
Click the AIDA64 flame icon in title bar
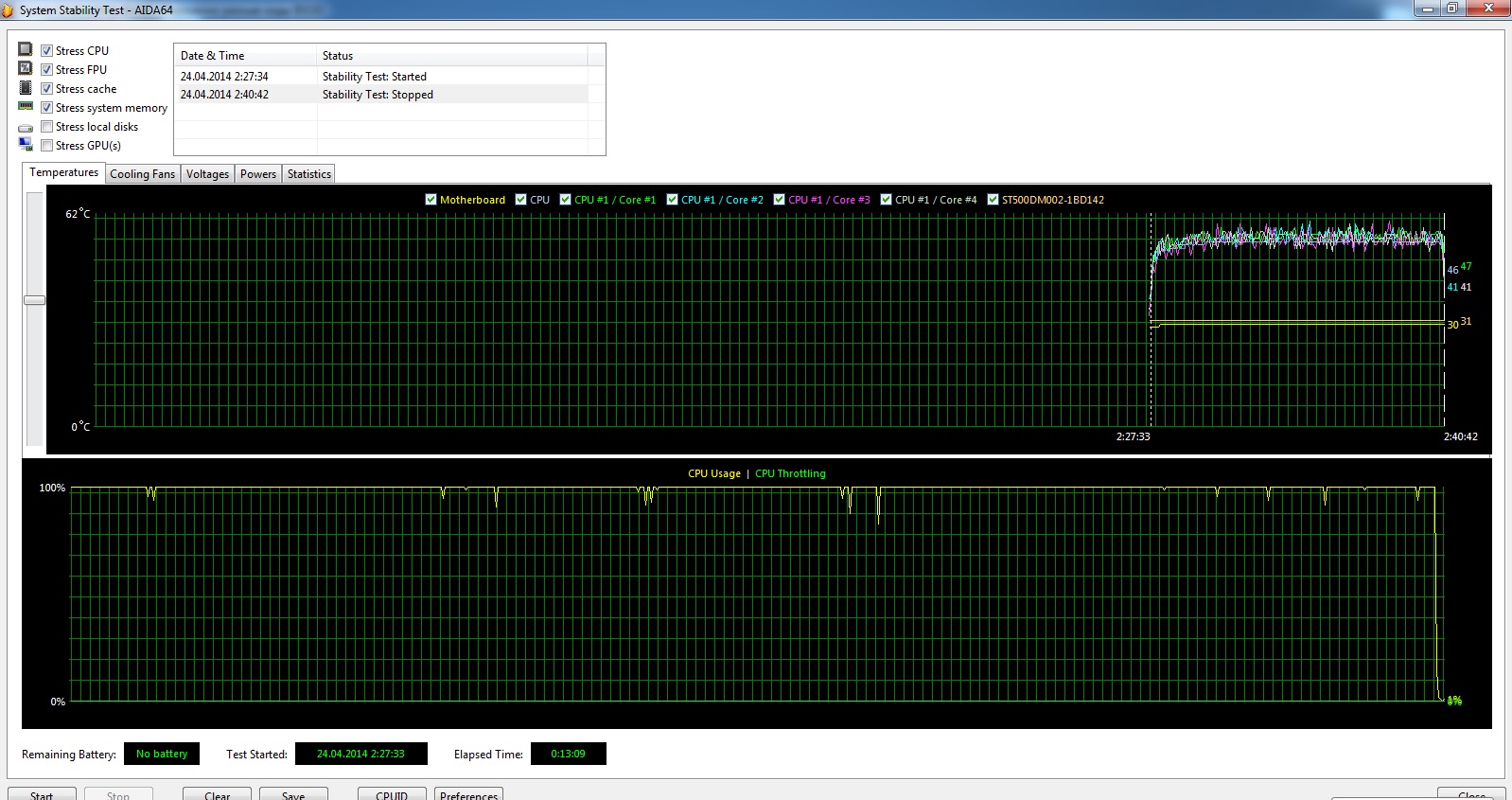point(8,10)
